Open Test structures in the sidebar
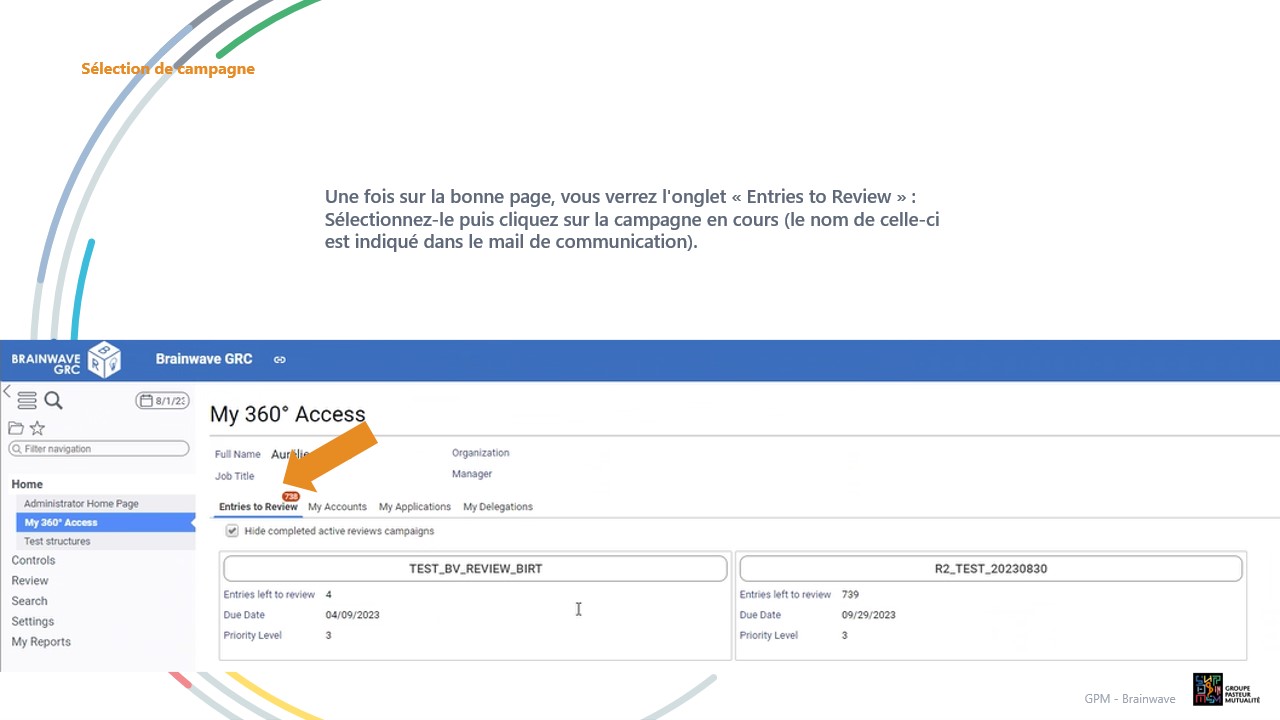 (57, 541)
